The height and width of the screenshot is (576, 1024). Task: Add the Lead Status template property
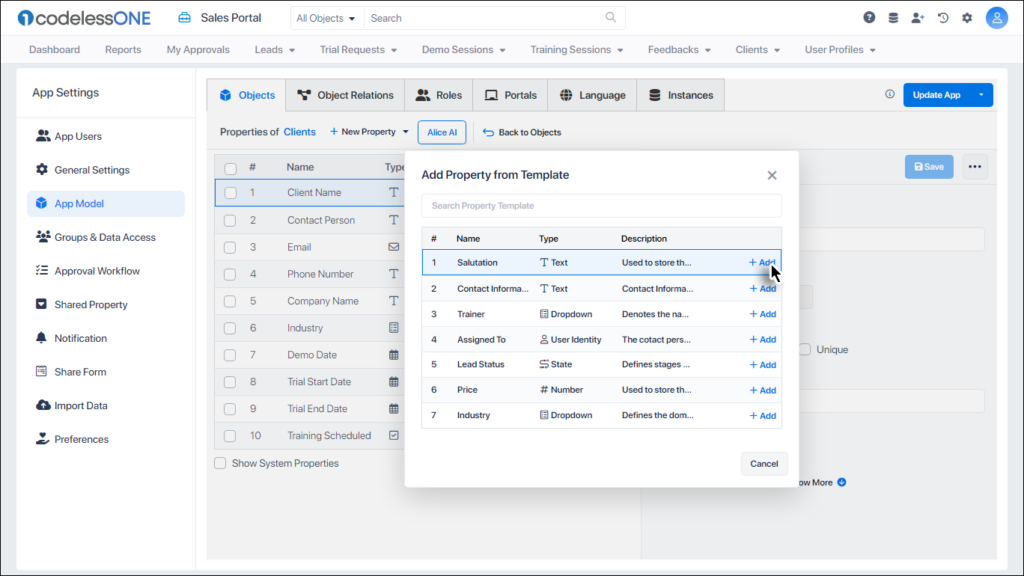[x=762, y=364]
